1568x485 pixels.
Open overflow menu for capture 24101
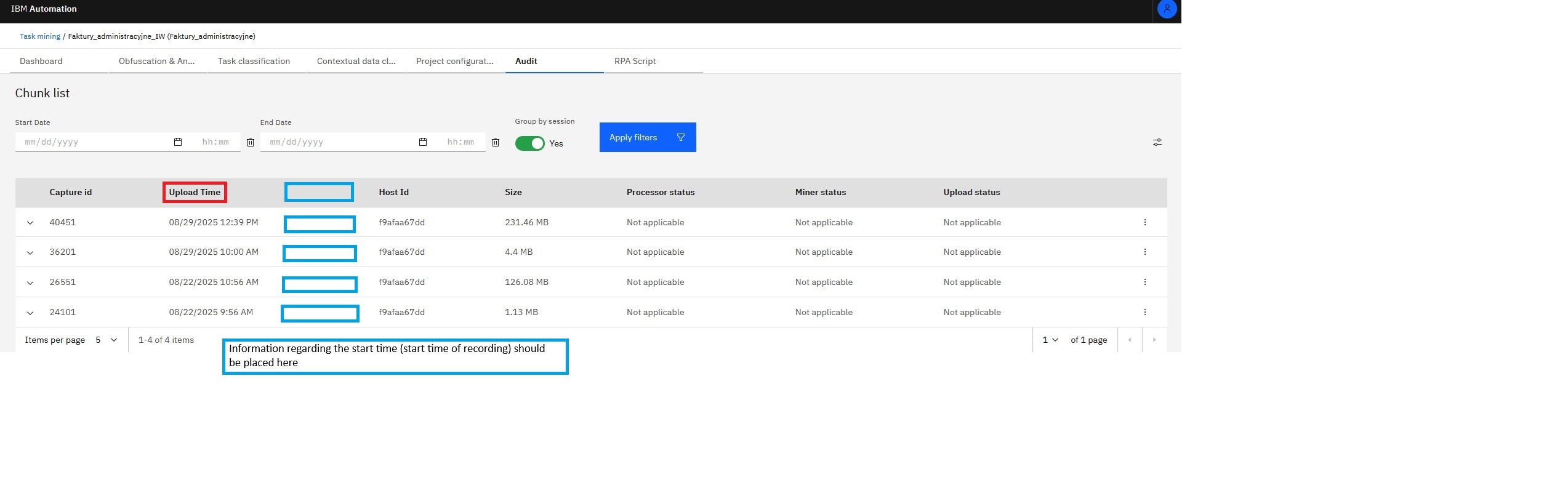1145,312
